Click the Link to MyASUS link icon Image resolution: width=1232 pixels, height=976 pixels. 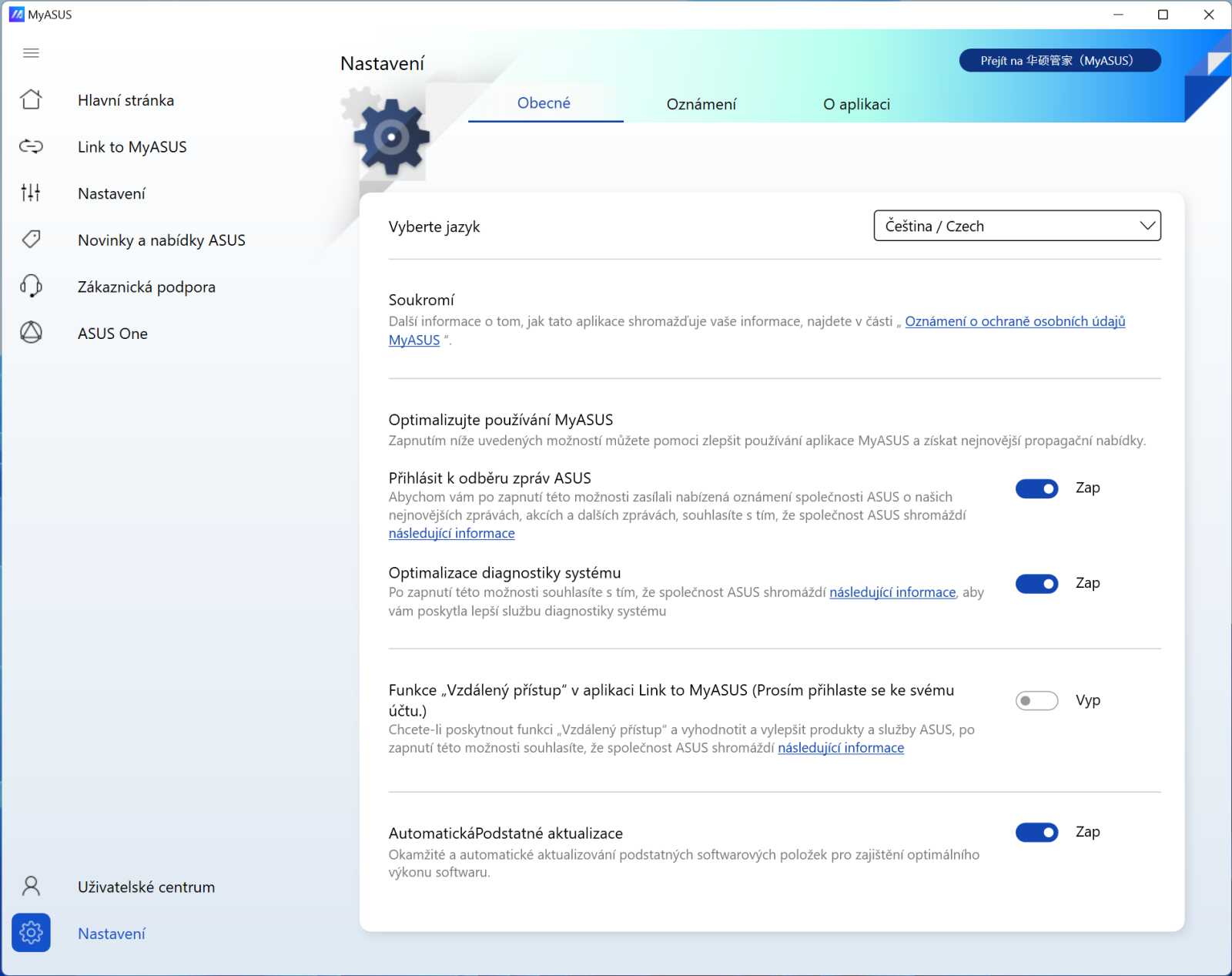coord(31,146)
